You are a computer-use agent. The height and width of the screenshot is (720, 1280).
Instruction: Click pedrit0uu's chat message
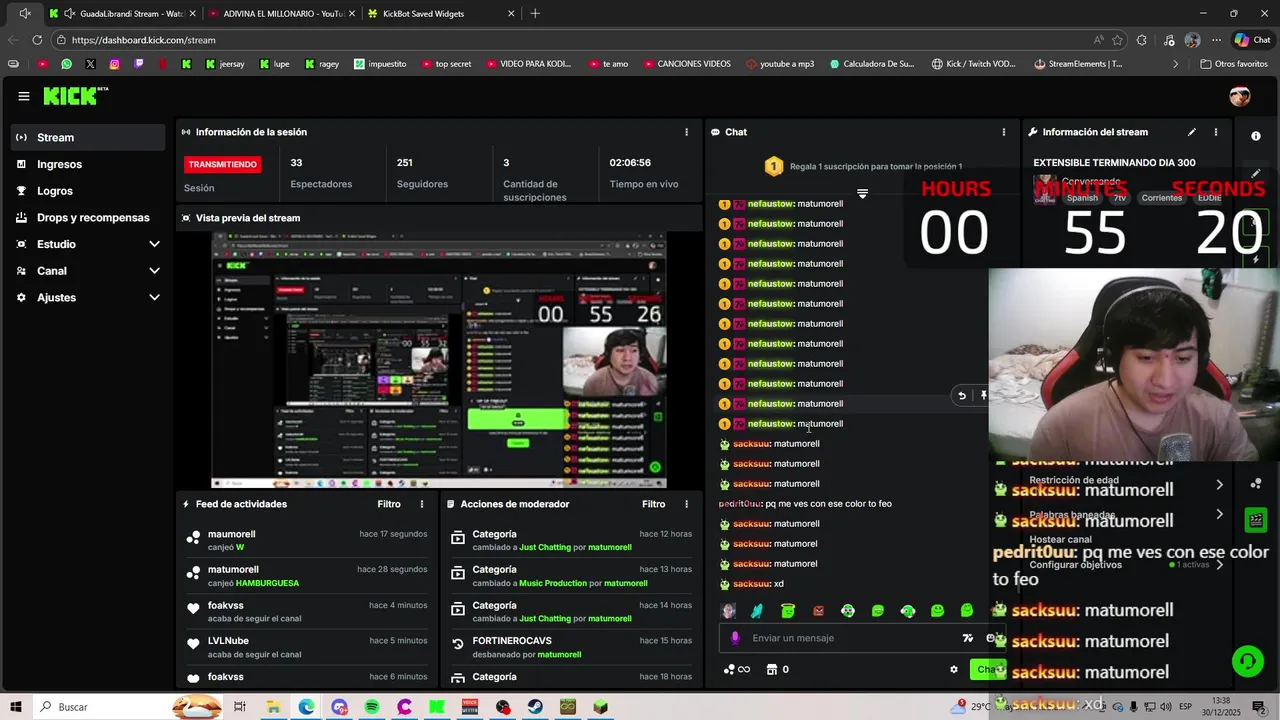coord(805,504)
